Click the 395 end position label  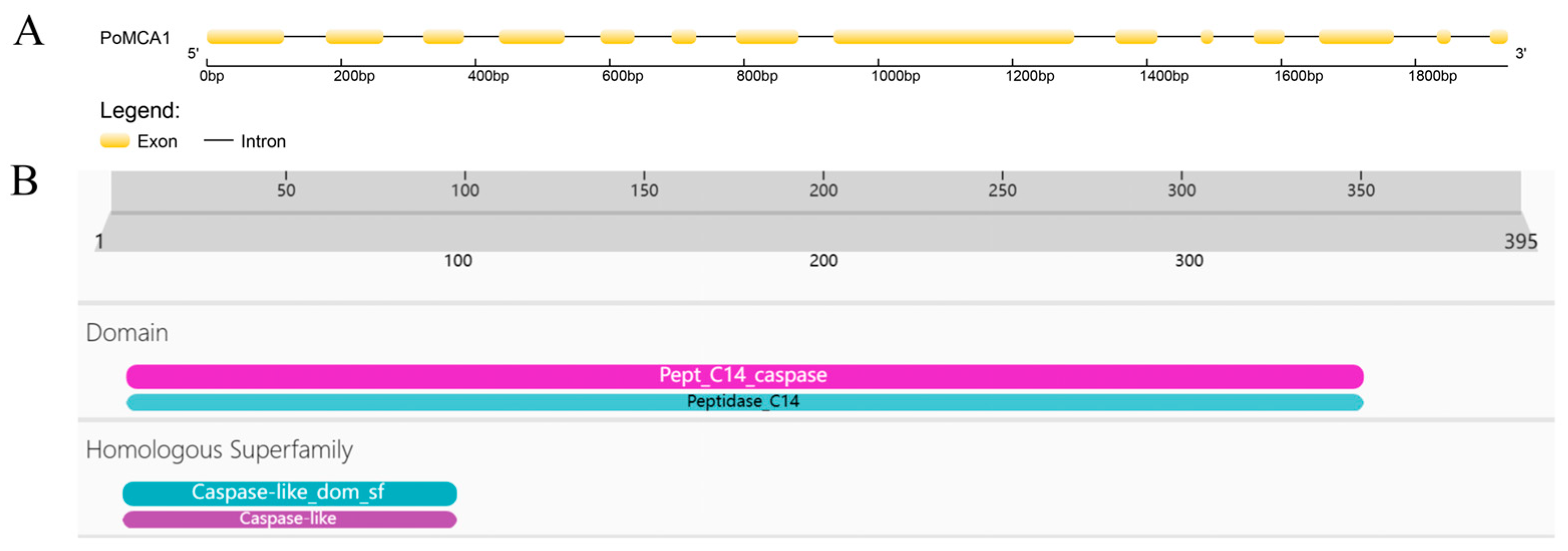pyautogui.click(x=1520, y=242)
